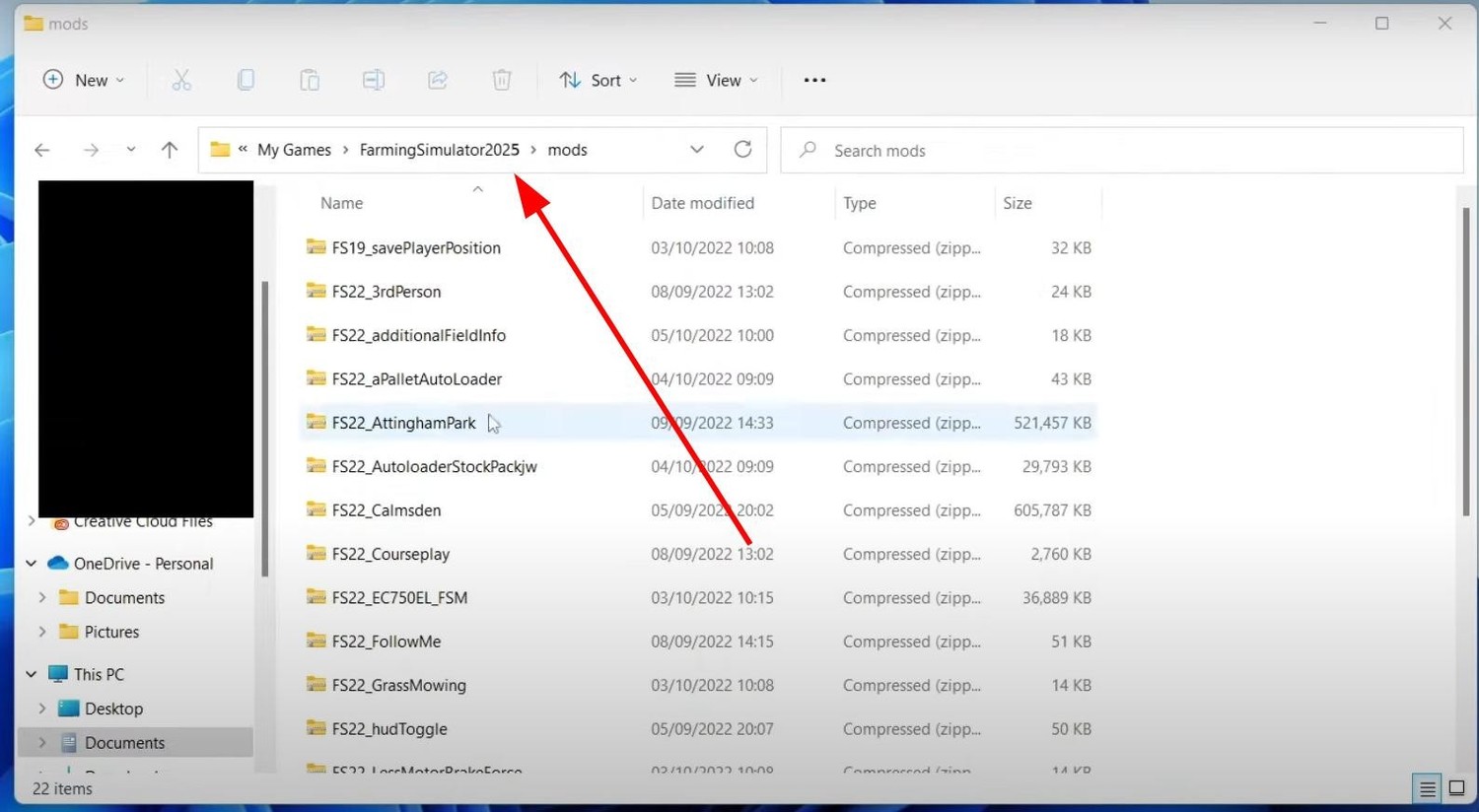This screenshot has width=1479, height=812.
Task: Refresh the mods folder view
Action: 742,149
